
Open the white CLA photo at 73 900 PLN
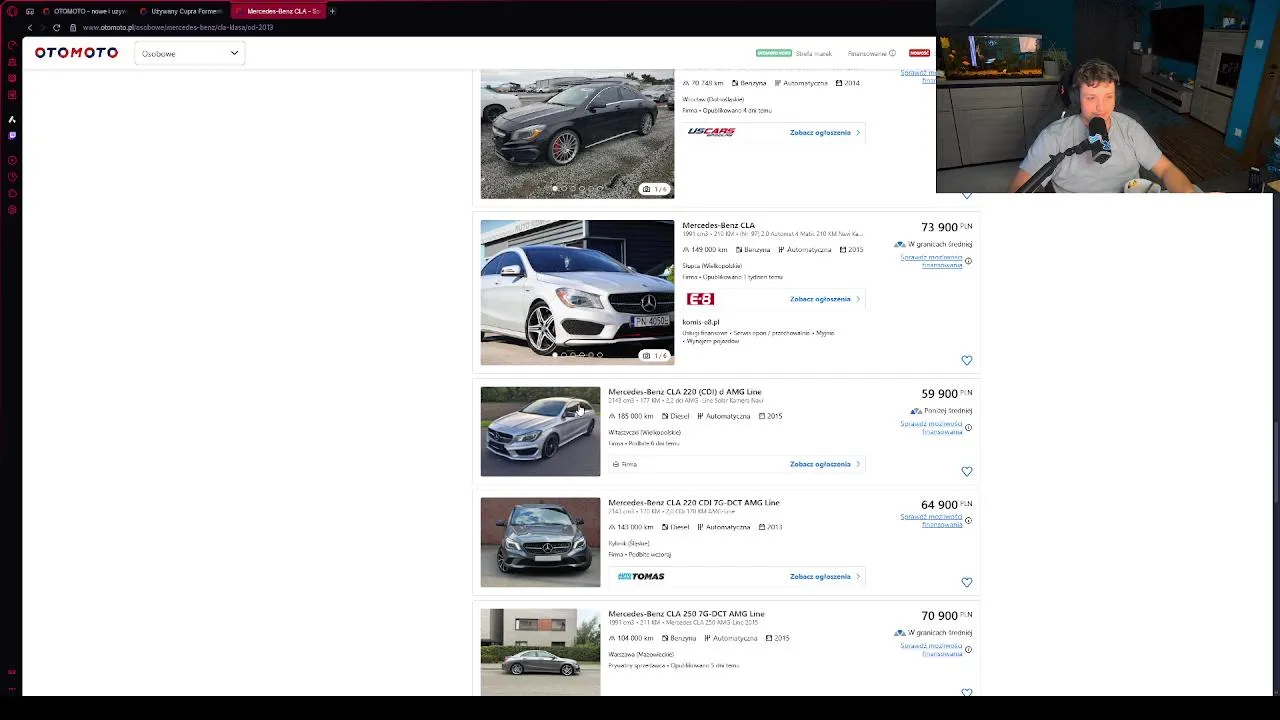[577, 292]
